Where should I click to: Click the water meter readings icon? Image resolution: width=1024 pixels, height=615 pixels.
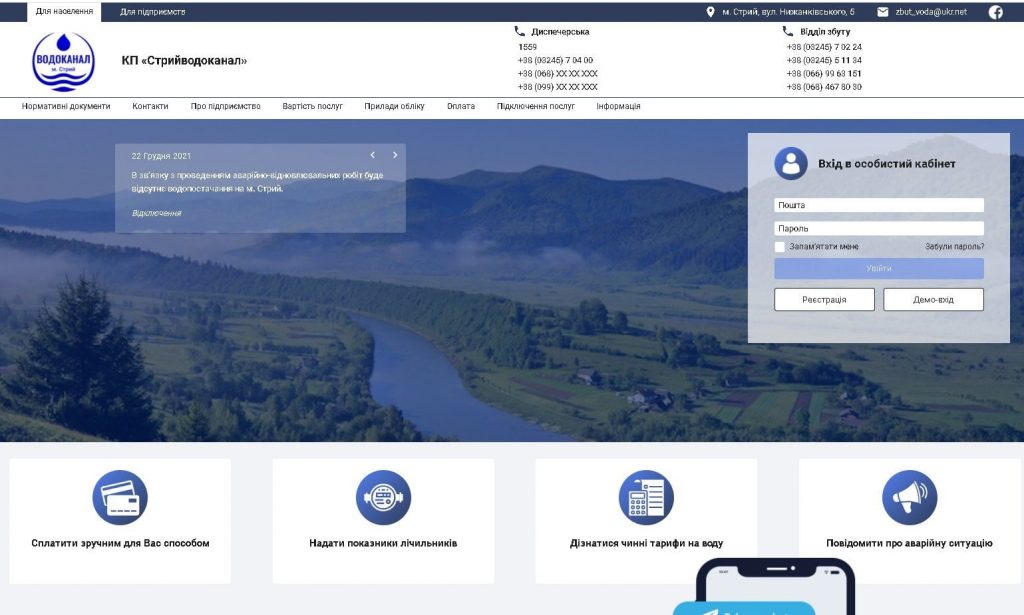point(383,497)
